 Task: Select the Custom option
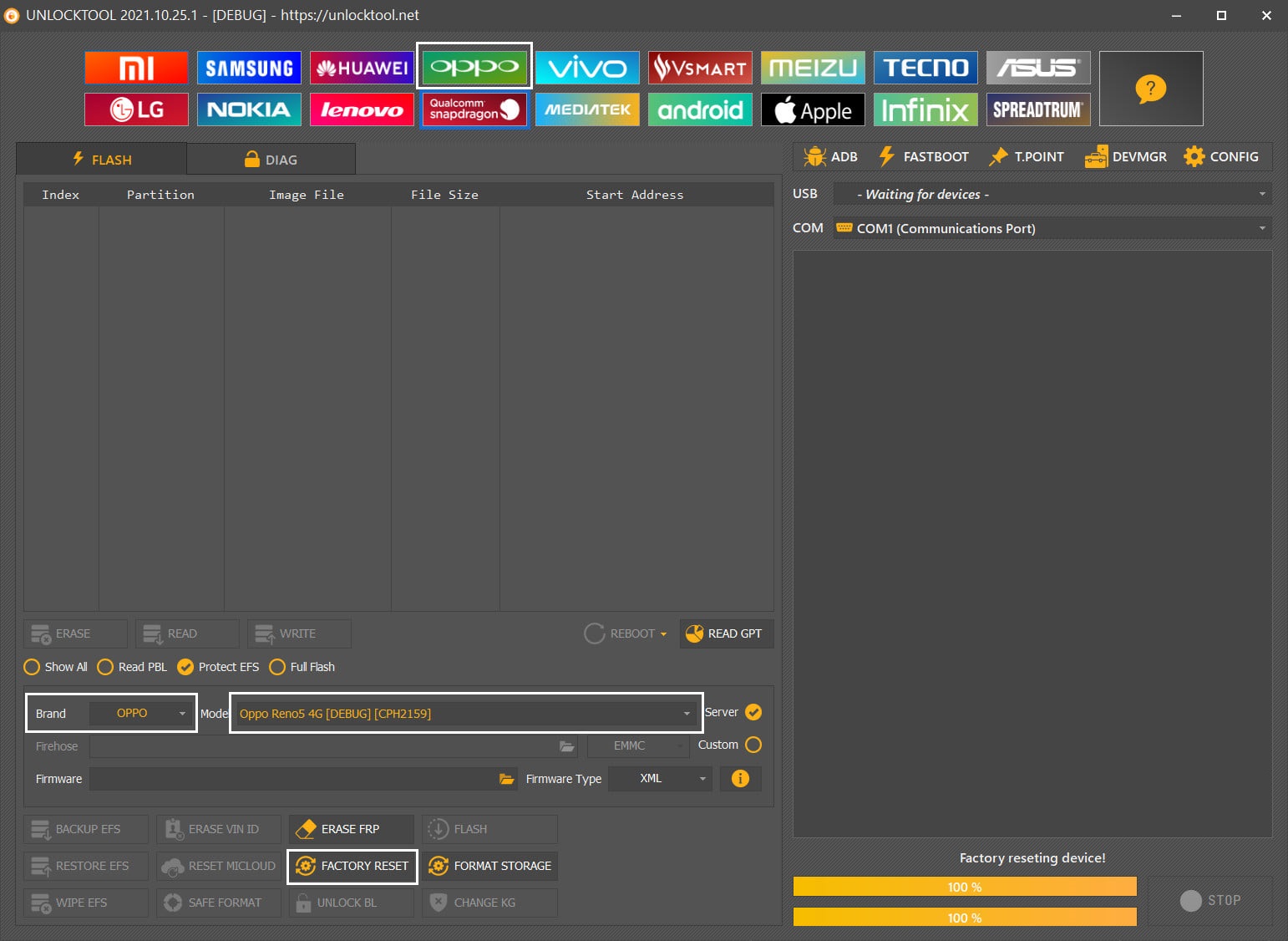coord(753,745)
